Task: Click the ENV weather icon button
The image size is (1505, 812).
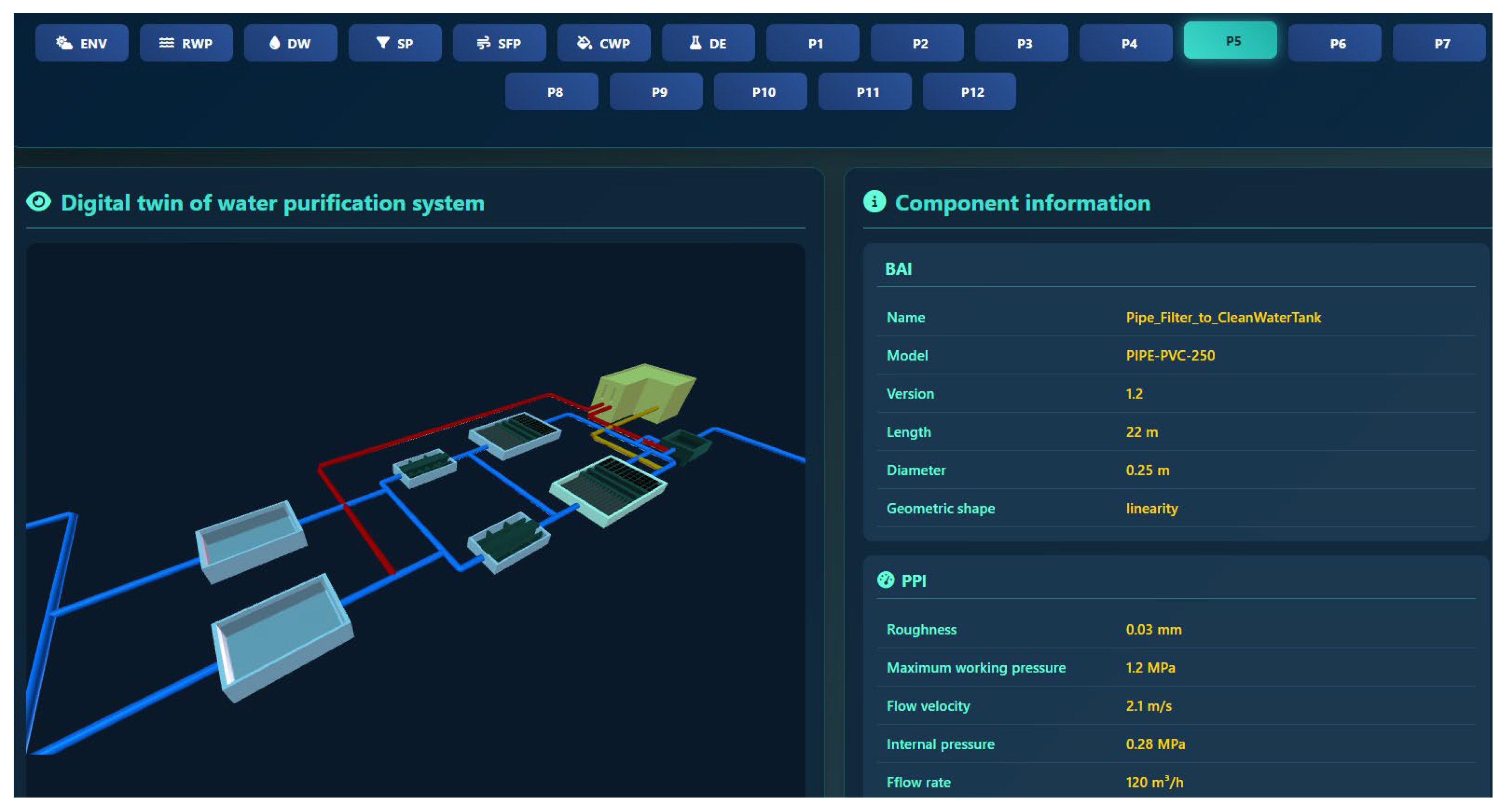Action: coord(64,43)
